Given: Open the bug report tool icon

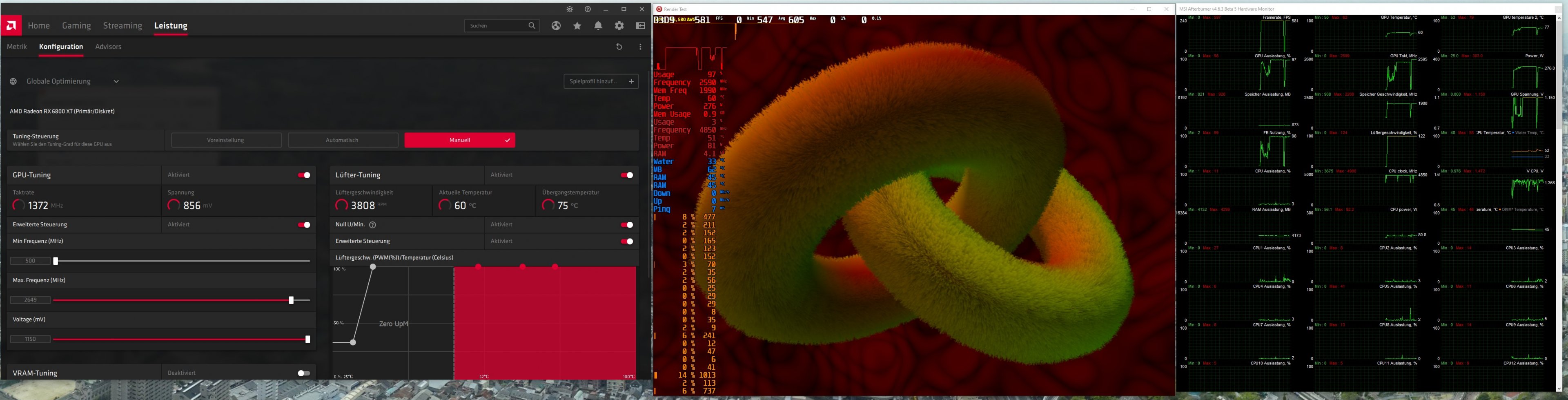Looking at the screenshot, I should [570, 9].
